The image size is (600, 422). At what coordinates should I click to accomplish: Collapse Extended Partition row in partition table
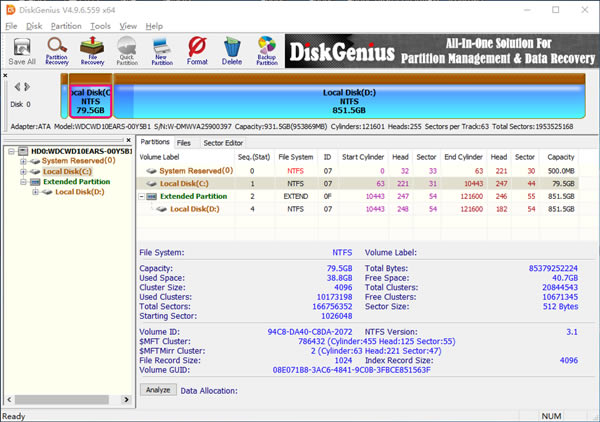pos(142,196)
